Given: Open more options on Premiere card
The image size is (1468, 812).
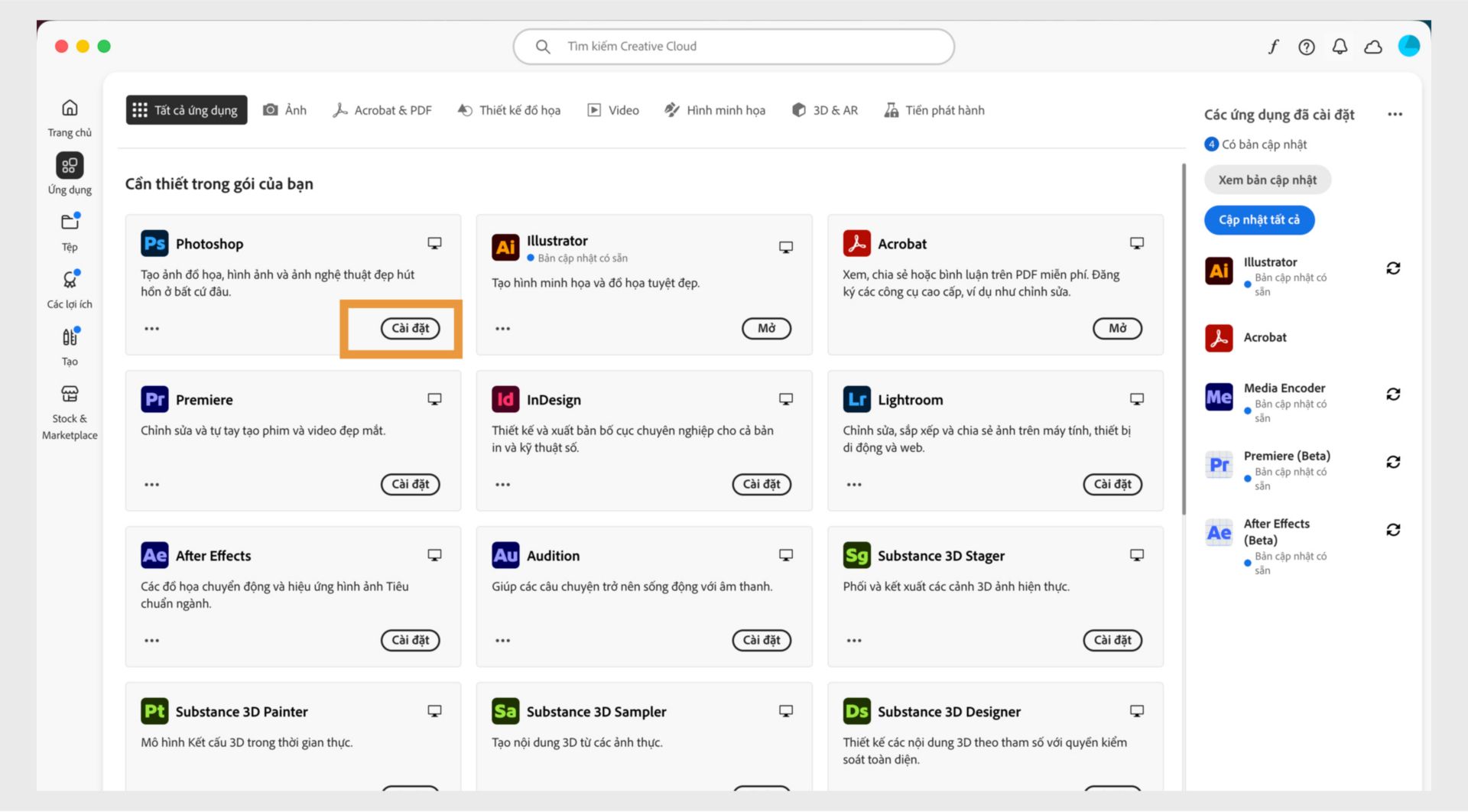Looking at the screenshot, I should pos(152,485).
